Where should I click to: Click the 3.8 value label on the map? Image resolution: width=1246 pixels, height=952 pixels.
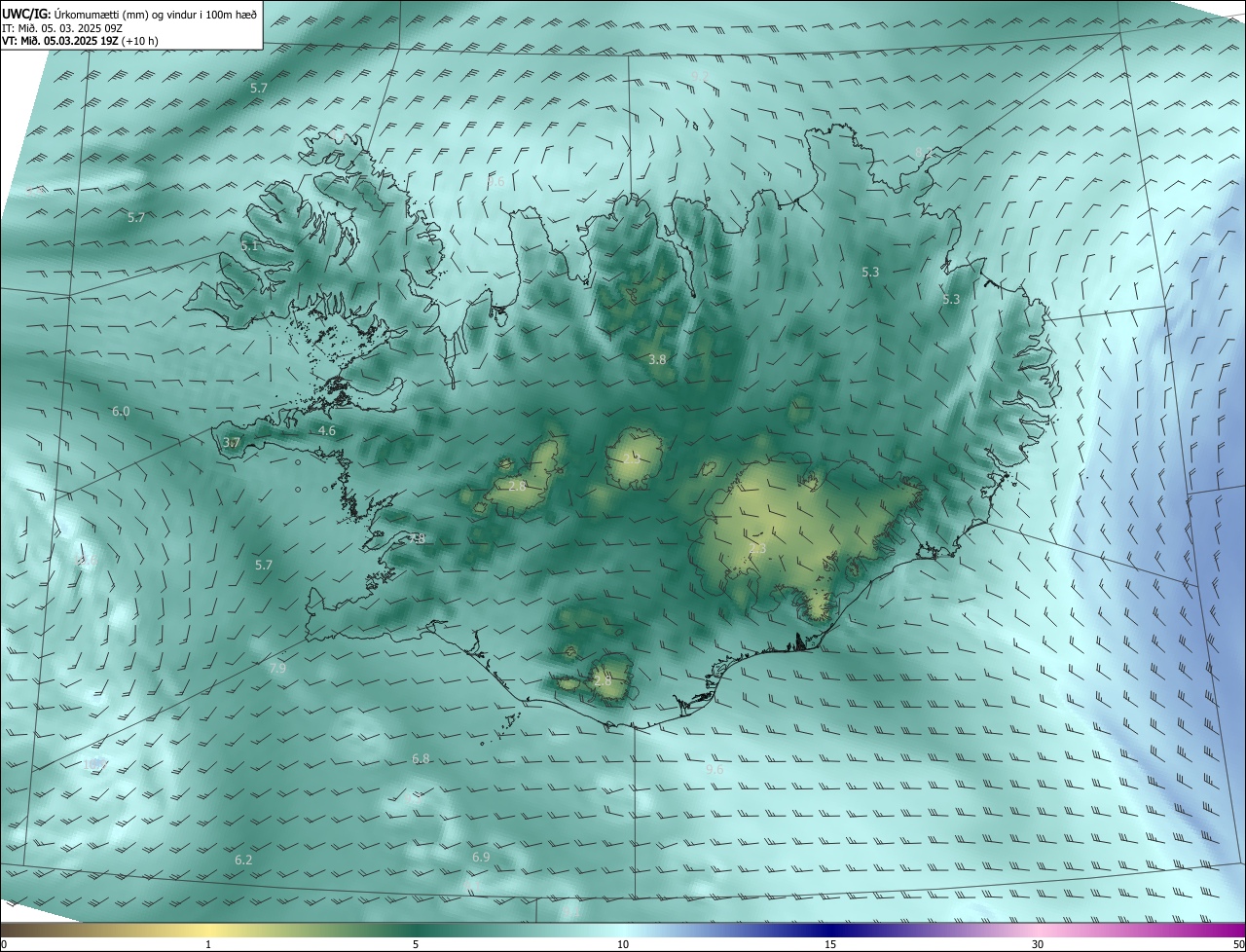pos(658,359)
